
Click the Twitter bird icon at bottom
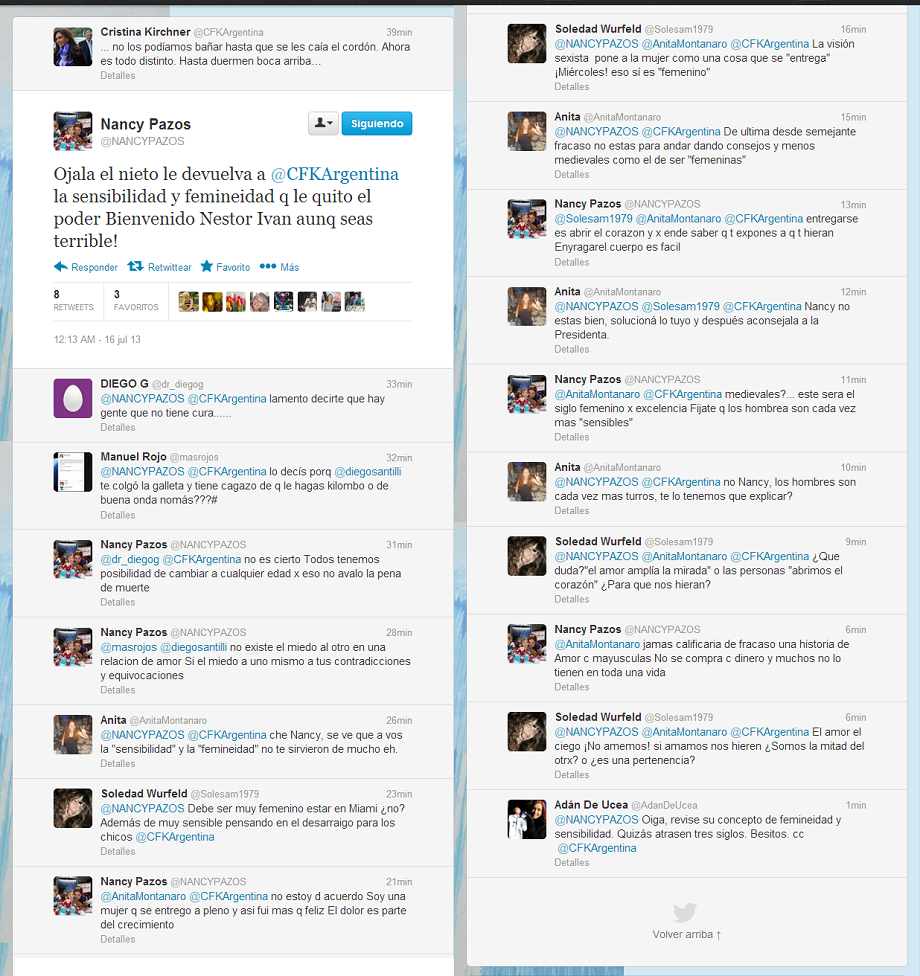point(685,913)
